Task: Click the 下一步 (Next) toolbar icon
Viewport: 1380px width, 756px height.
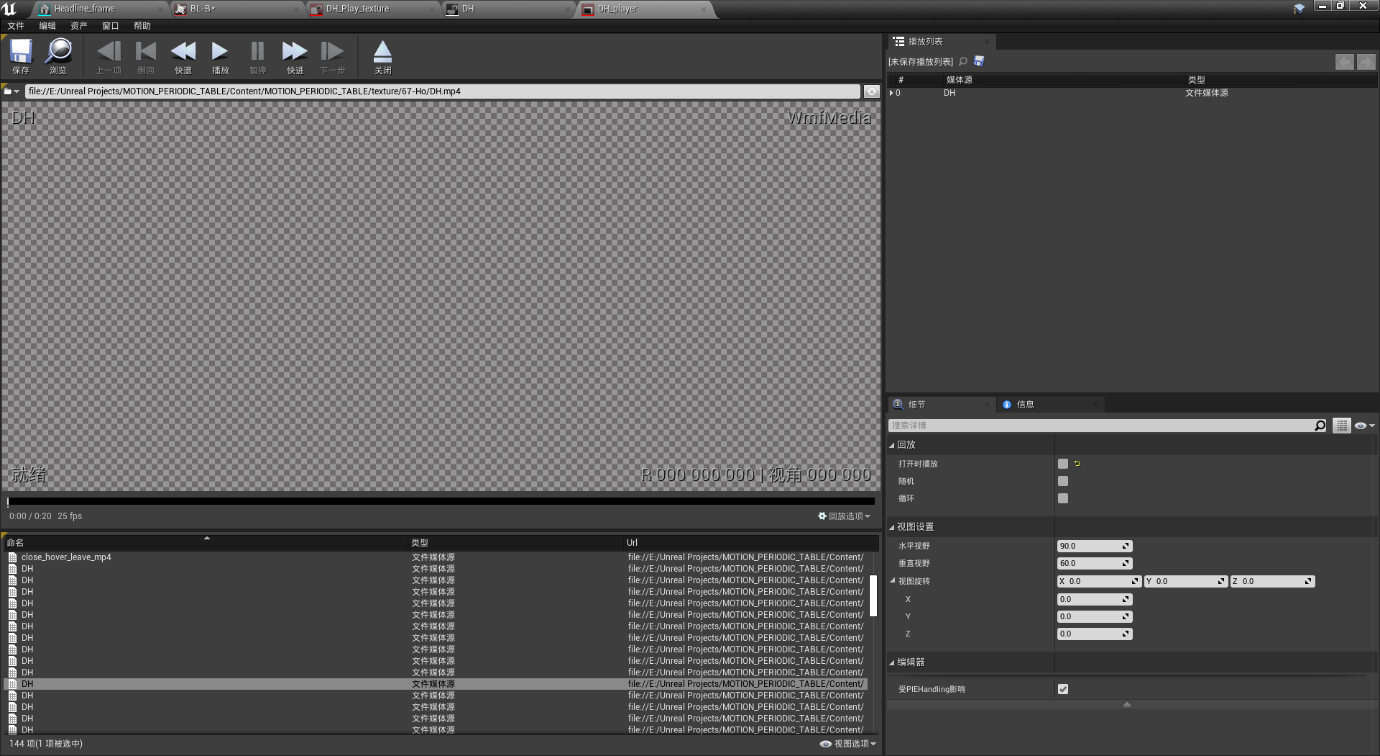Action: [332, 51]
